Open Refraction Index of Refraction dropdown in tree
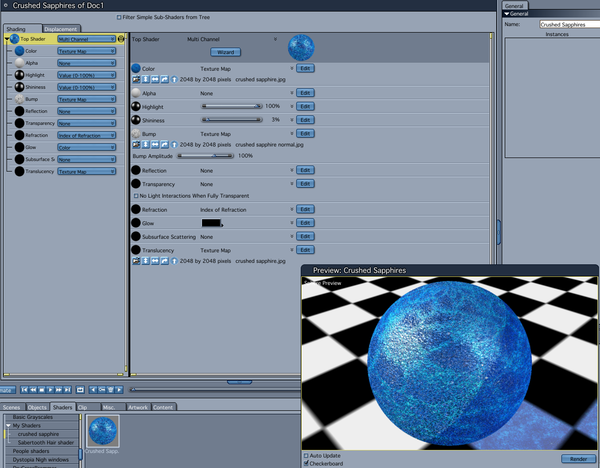The height and width of the screenshot is (468, 600). coord(86,135)
